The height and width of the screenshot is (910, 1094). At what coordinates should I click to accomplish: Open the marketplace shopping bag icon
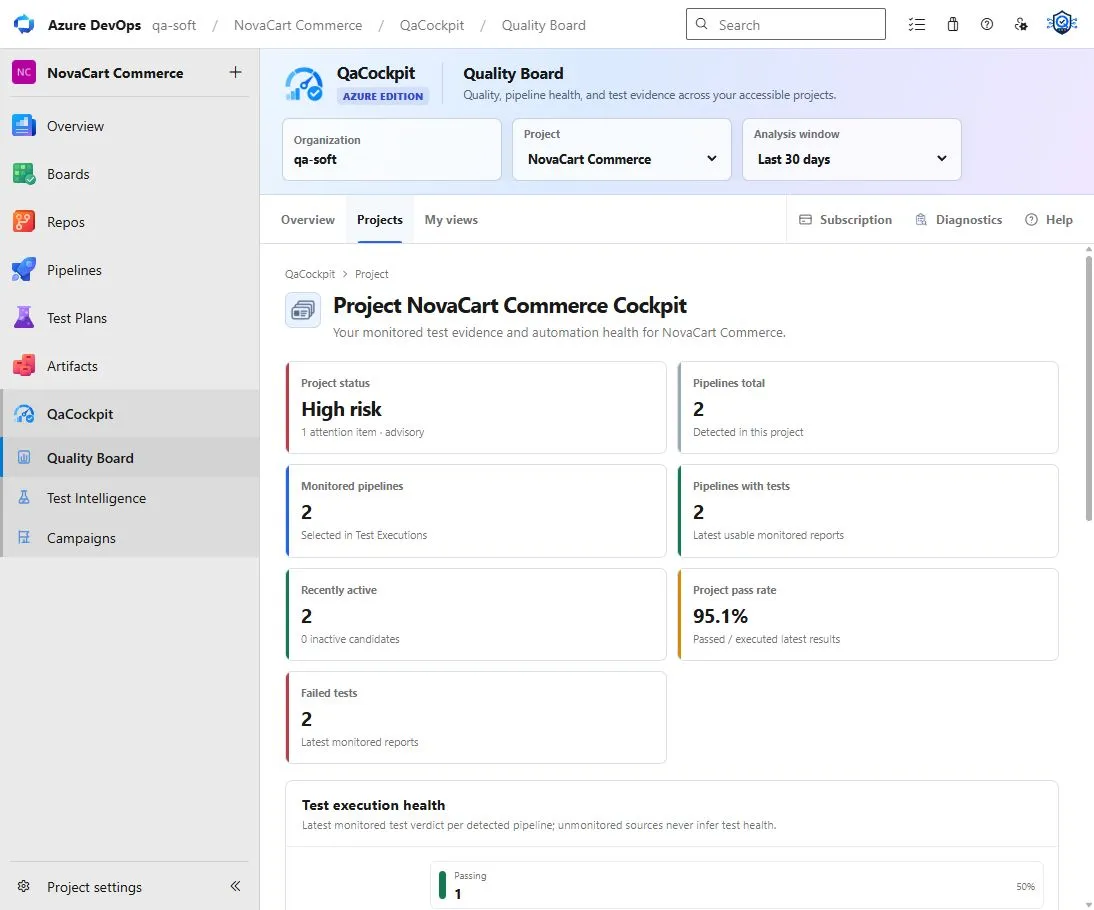[952, 24]
